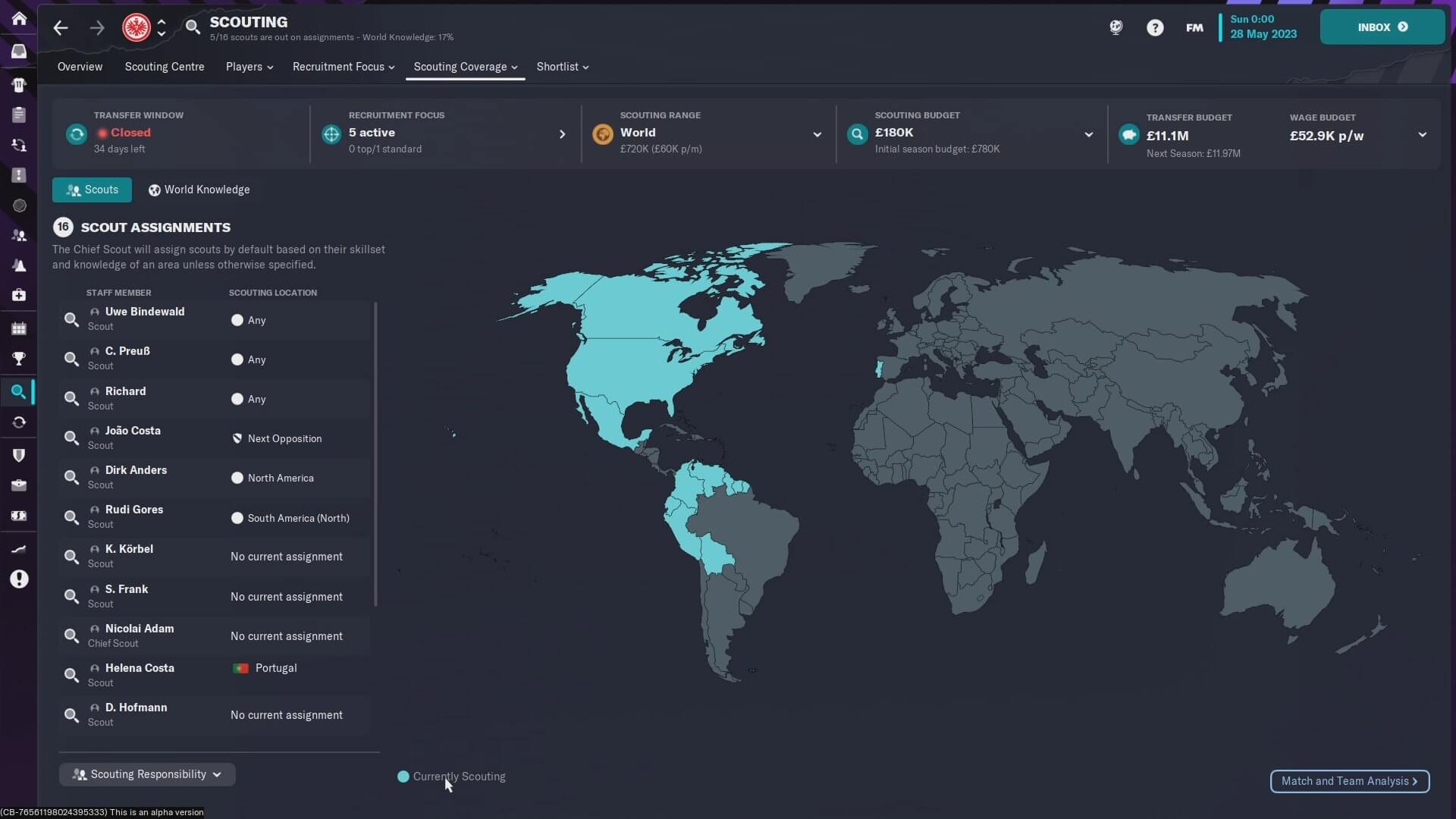This screenshot has height=819, width=1456.
Task: Open the Overview tab
Action: click(x=80, y=67)
